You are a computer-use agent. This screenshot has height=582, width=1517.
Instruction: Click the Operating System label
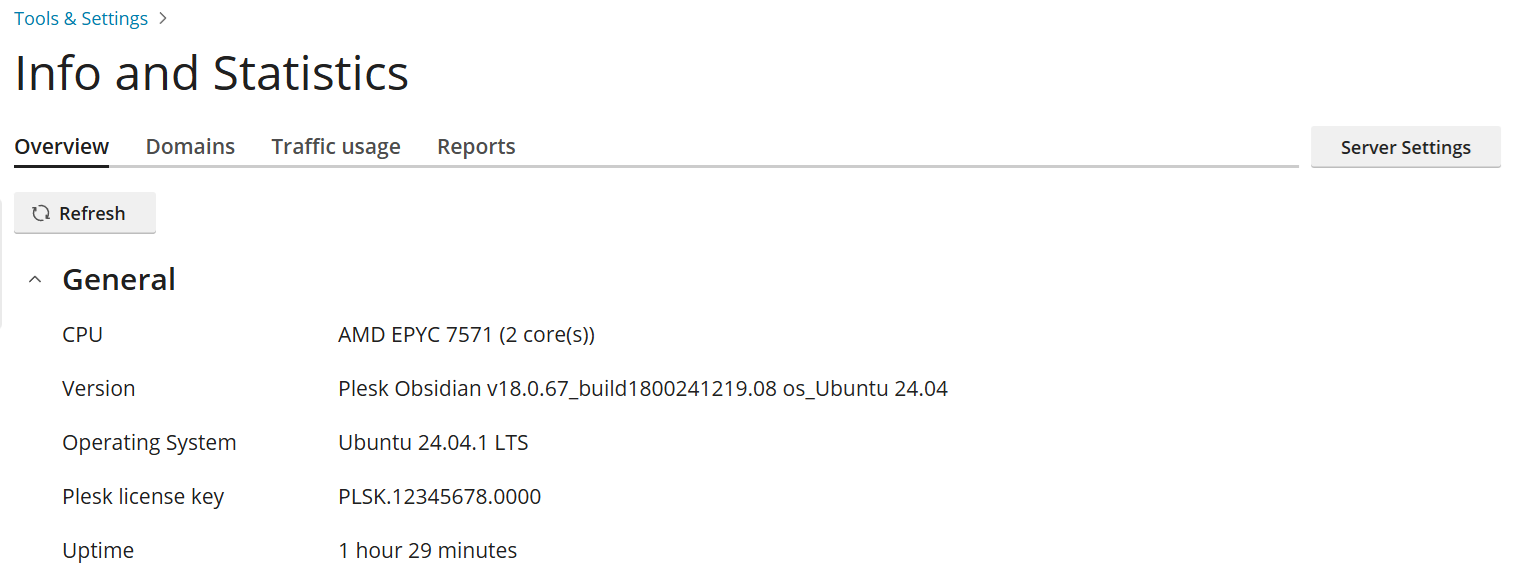[149, 443]
